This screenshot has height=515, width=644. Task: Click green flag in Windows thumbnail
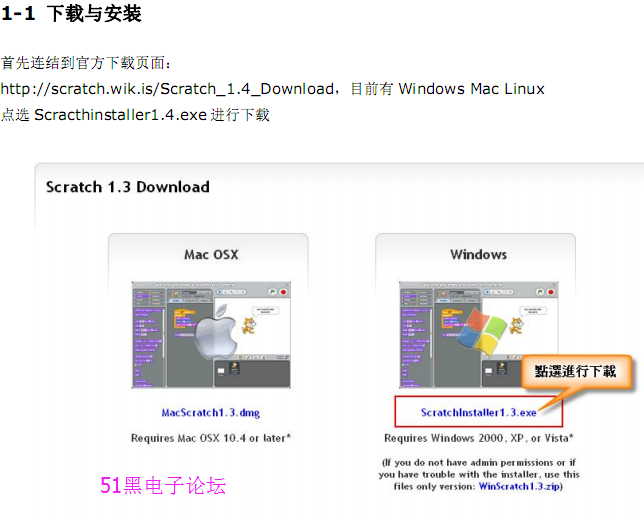540,292
